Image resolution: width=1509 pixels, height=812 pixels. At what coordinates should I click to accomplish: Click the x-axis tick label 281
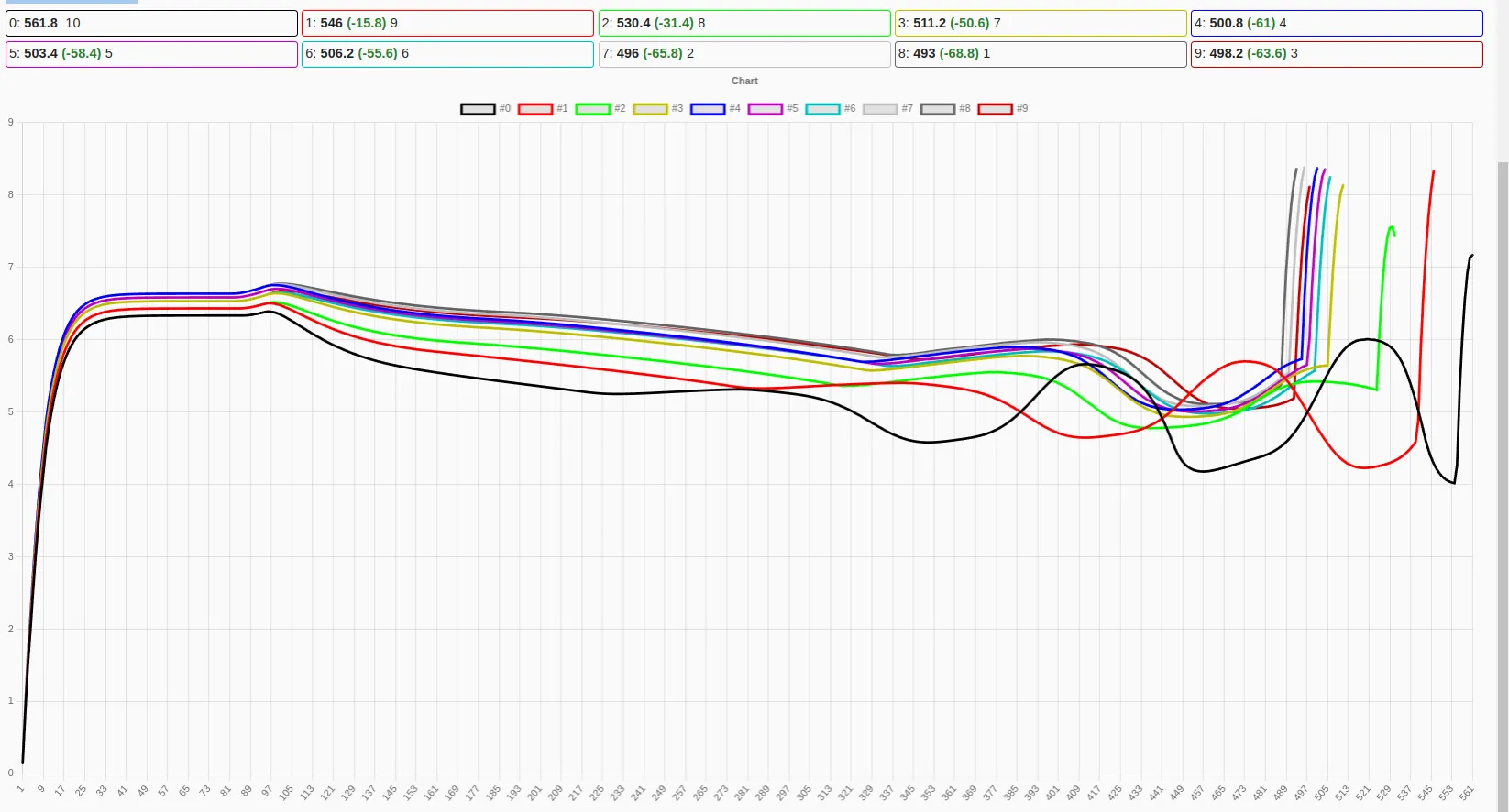(743, 791)
